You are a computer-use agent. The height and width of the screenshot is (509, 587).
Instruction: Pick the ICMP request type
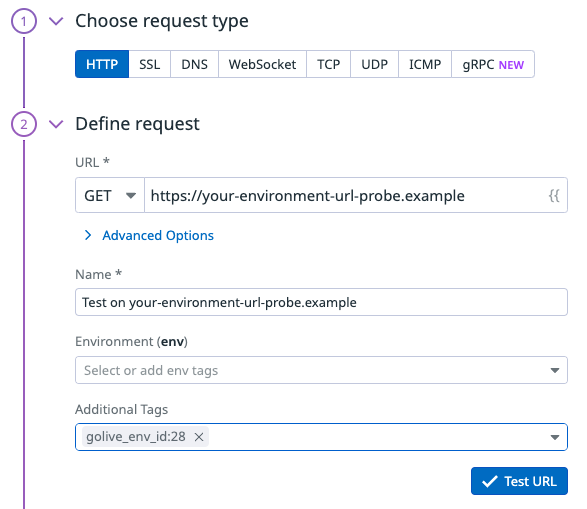click(x=425, y=64)
